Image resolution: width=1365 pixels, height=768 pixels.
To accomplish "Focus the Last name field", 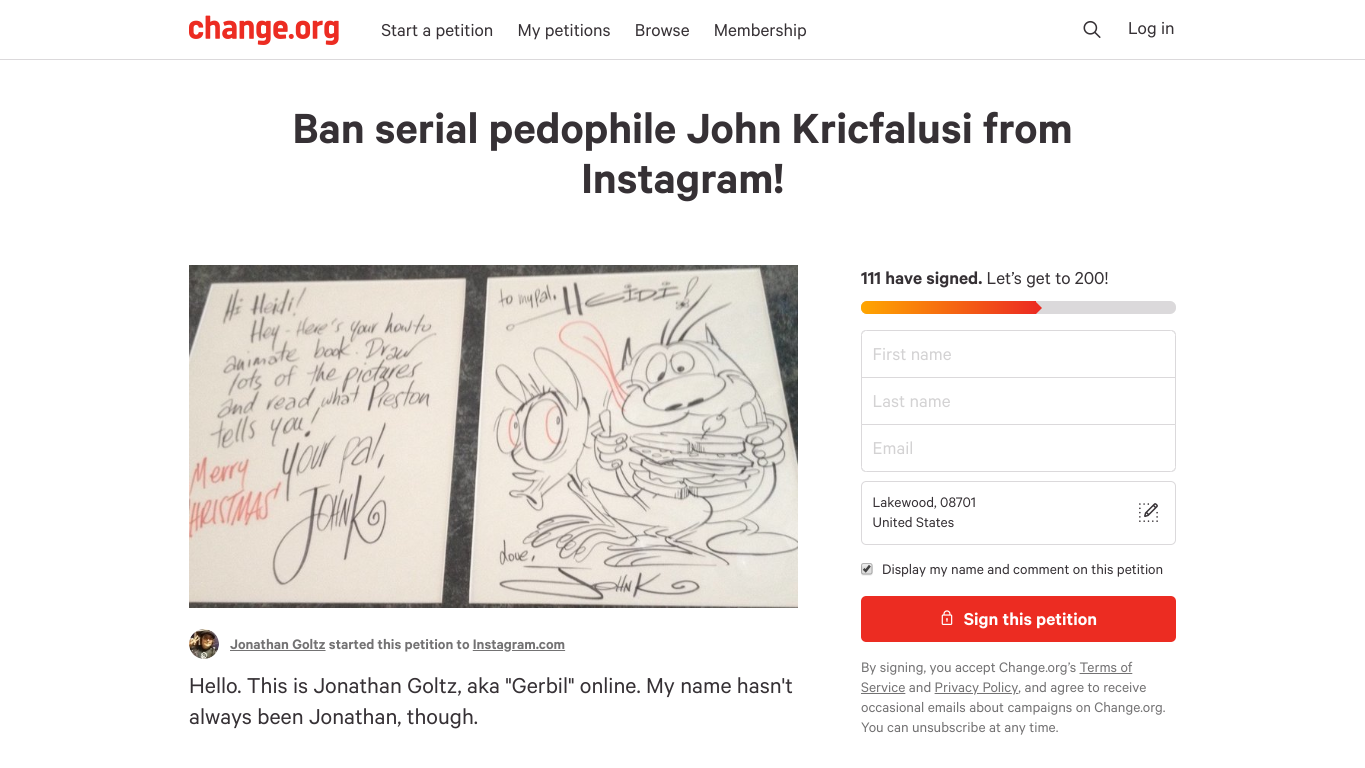I will click(1018, 401).
